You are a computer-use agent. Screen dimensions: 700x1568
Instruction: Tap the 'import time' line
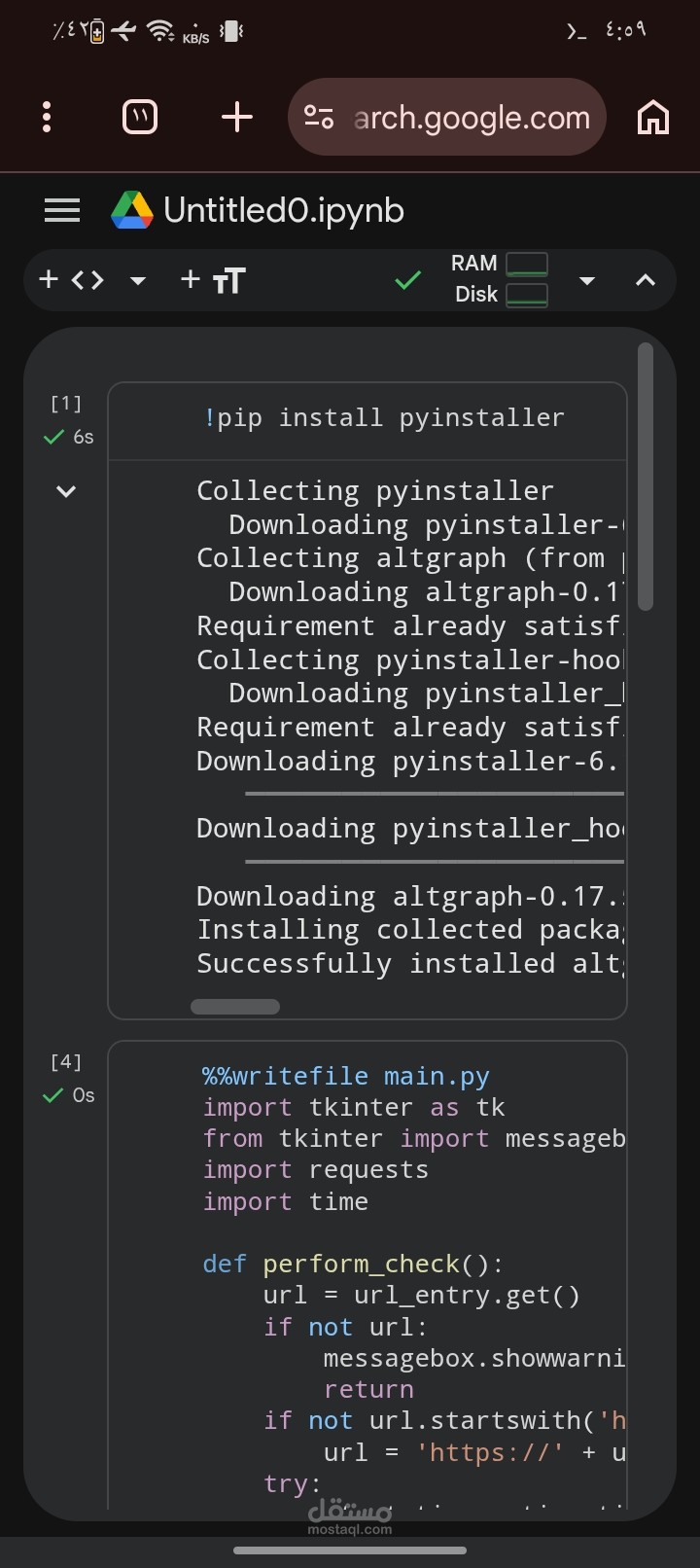(286, 1201)
